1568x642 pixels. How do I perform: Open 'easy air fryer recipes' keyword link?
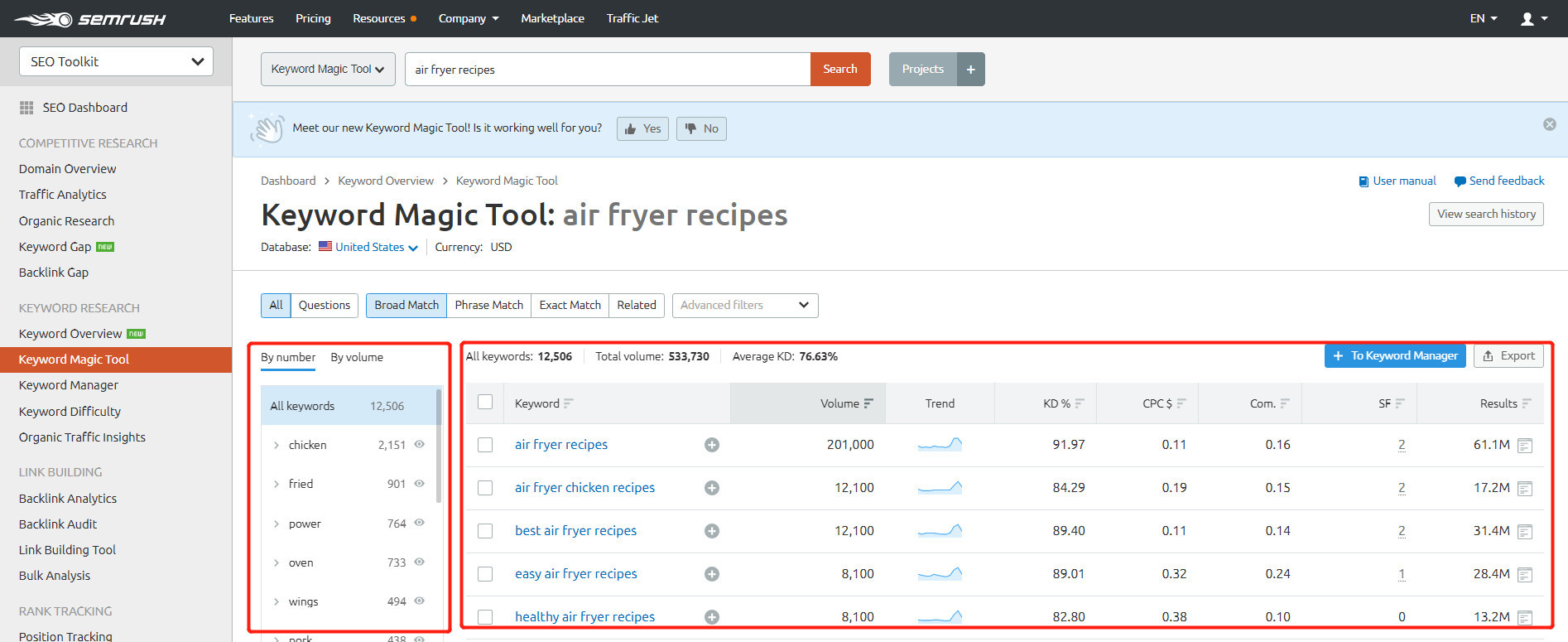coord(575,573)
